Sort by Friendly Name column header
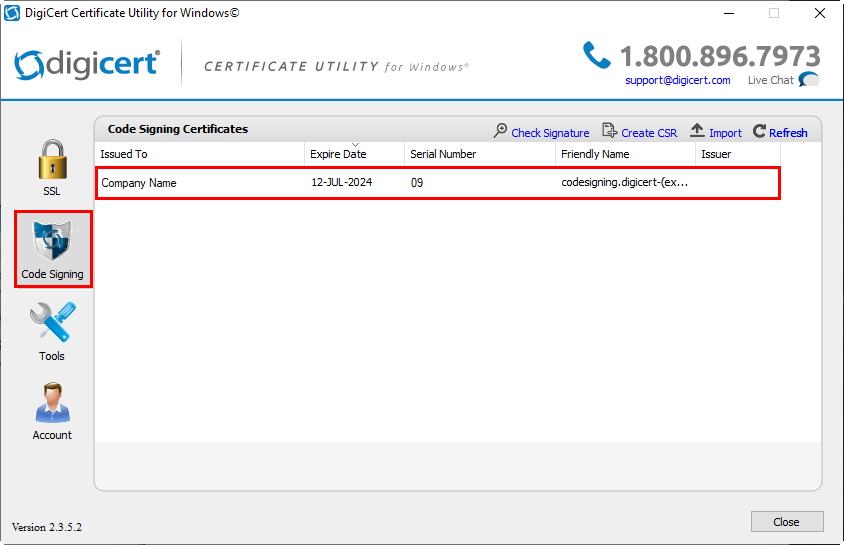Image resolution: width=844 pixels, height=545 pixels. click(x=625, y=154)
